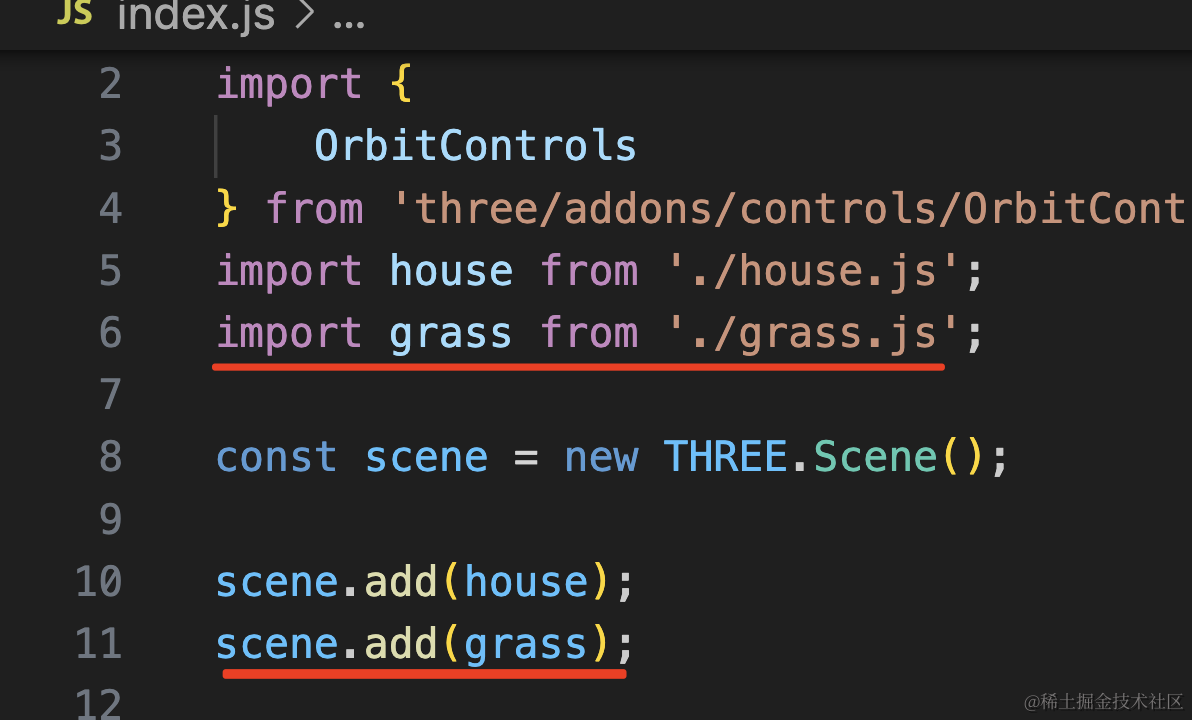Select line number 2 in gutter
The image size is (1192, 720).
tap(110, 84)
